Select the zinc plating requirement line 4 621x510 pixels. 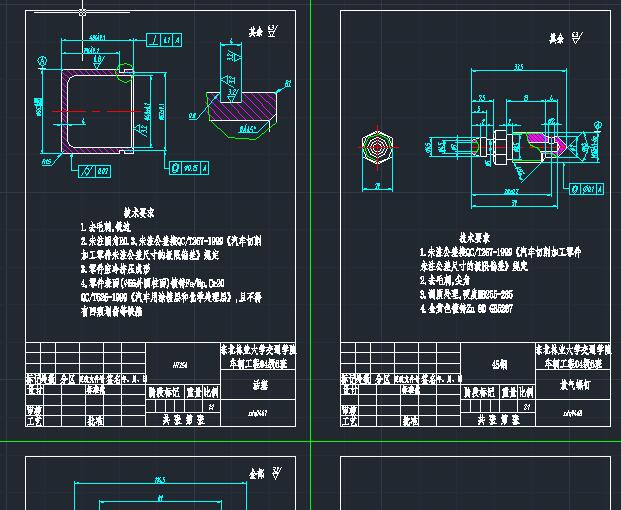click(467, 308)
